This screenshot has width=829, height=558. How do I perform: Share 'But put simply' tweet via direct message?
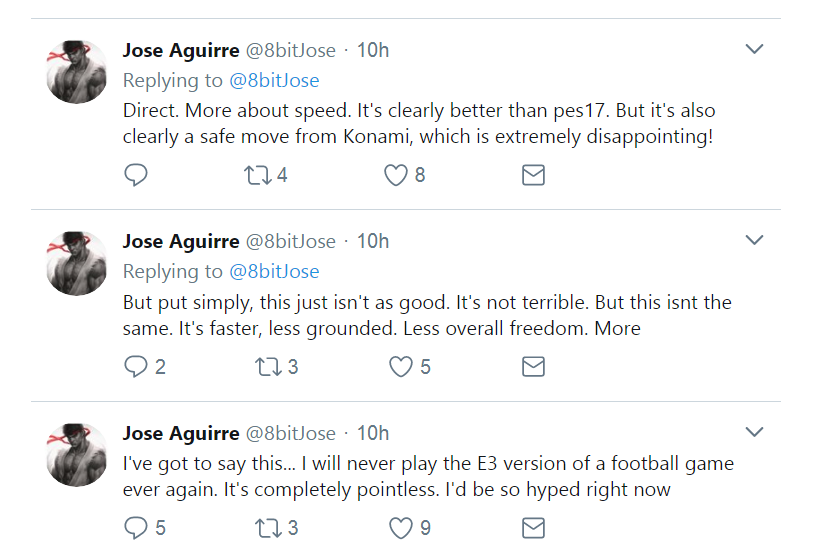click(x=534, y=367)
